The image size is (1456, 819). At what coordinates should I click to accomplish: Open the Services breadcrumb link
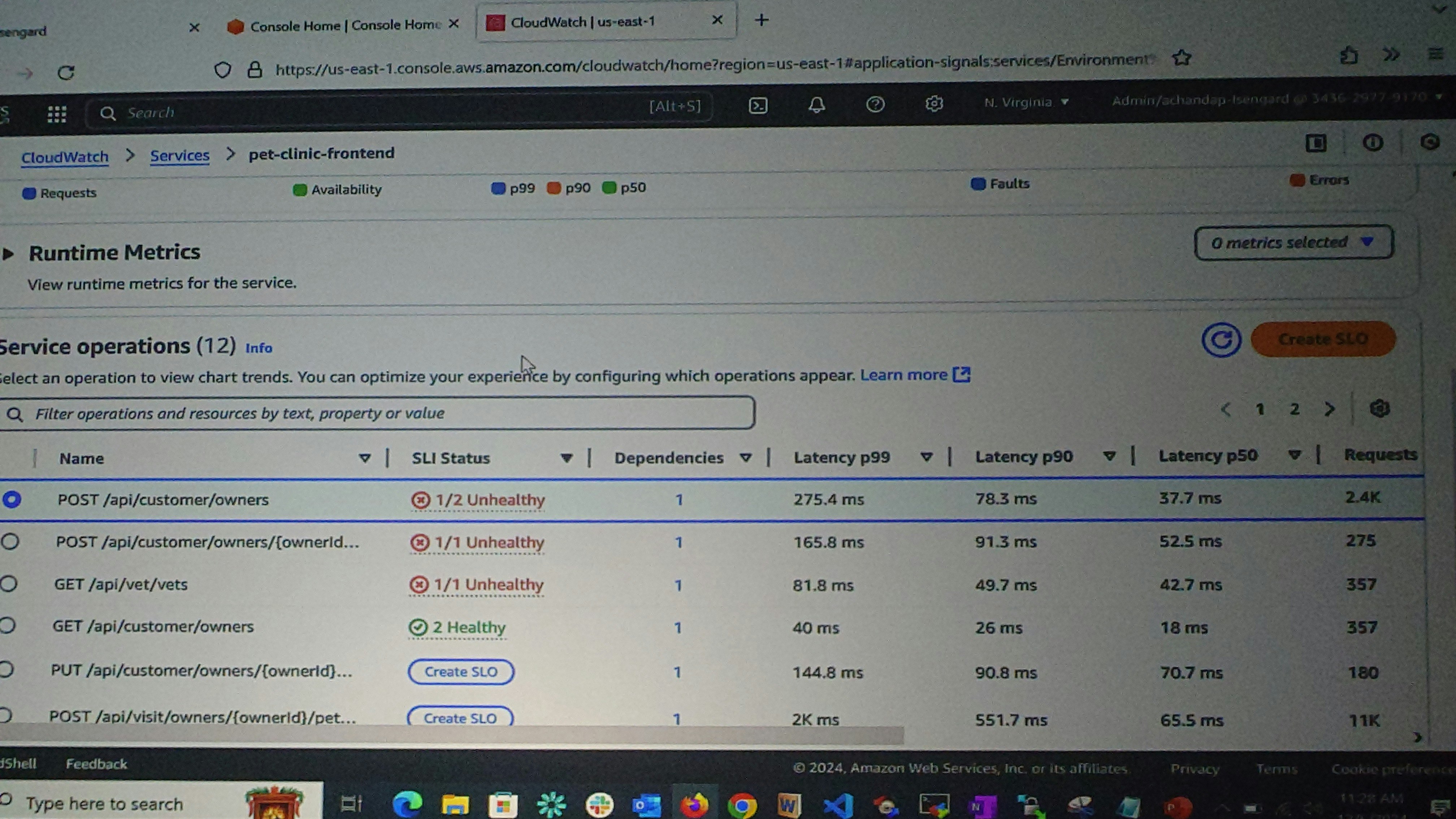[179, 155]
